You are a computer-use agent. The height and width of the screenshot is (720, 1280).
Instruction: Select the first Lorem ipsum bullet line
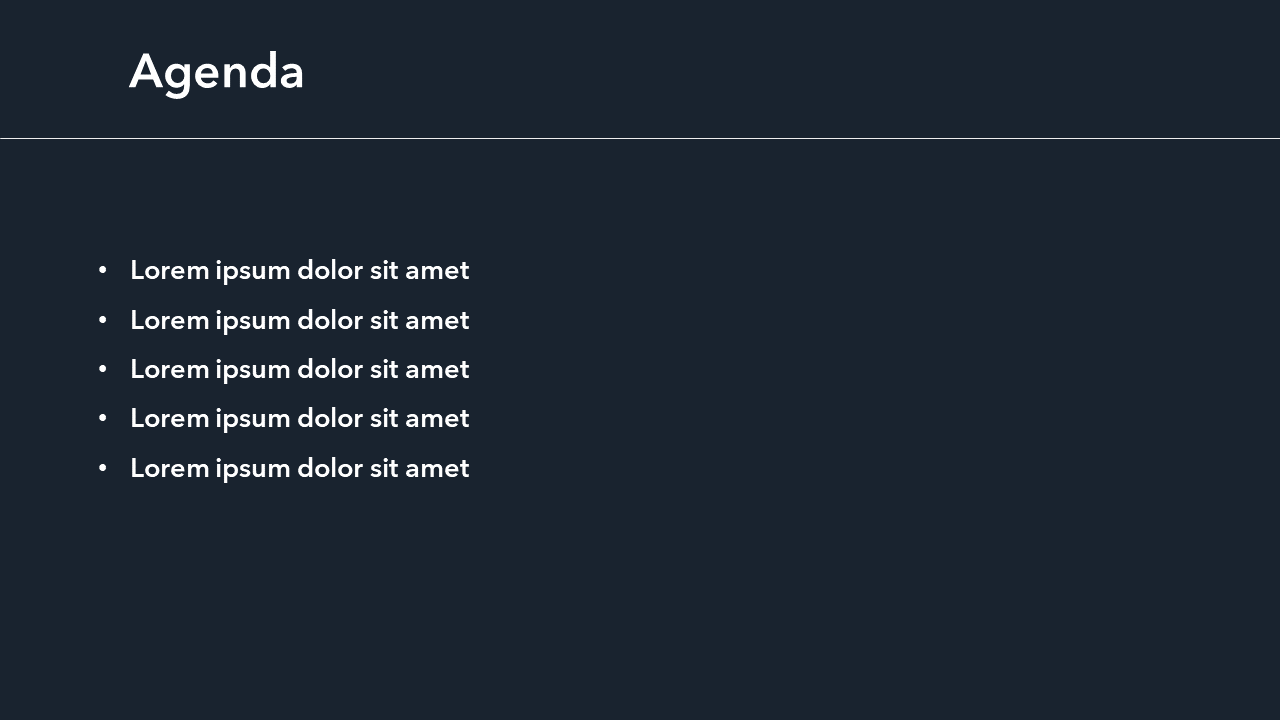[x=299, y=270]
